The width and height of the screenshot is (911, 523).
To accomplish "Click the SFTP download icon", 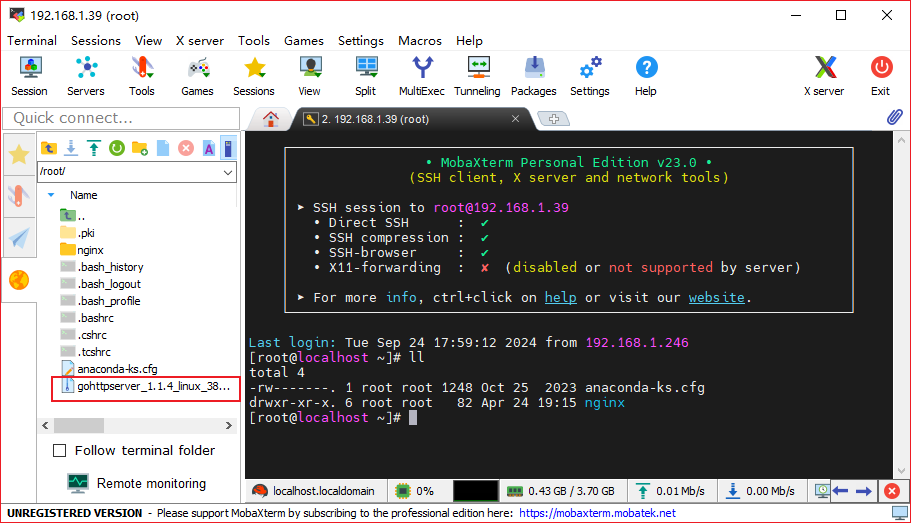I will pos(71,148).
